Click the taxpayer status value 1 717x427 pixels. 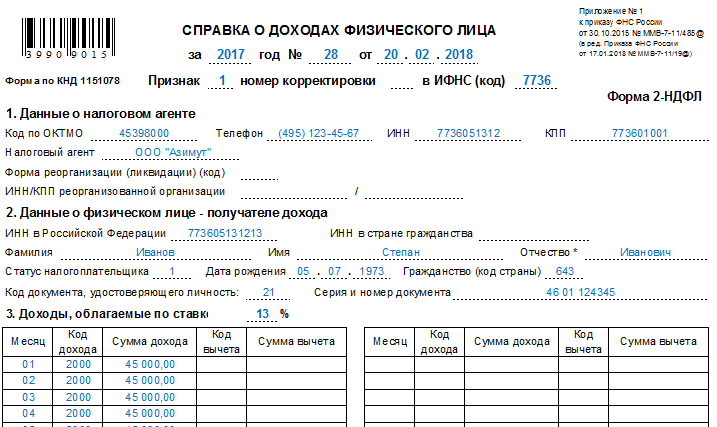172,272
